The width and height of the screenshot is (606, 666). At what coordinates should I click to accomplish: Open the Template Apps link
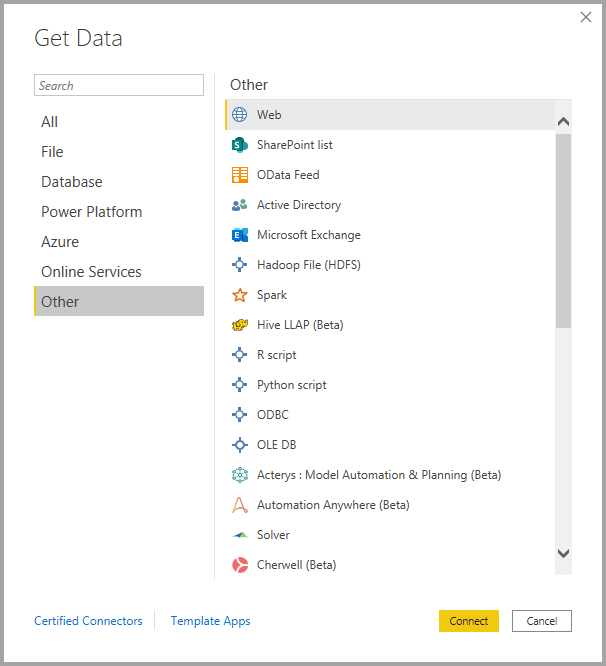coord(210,621)
